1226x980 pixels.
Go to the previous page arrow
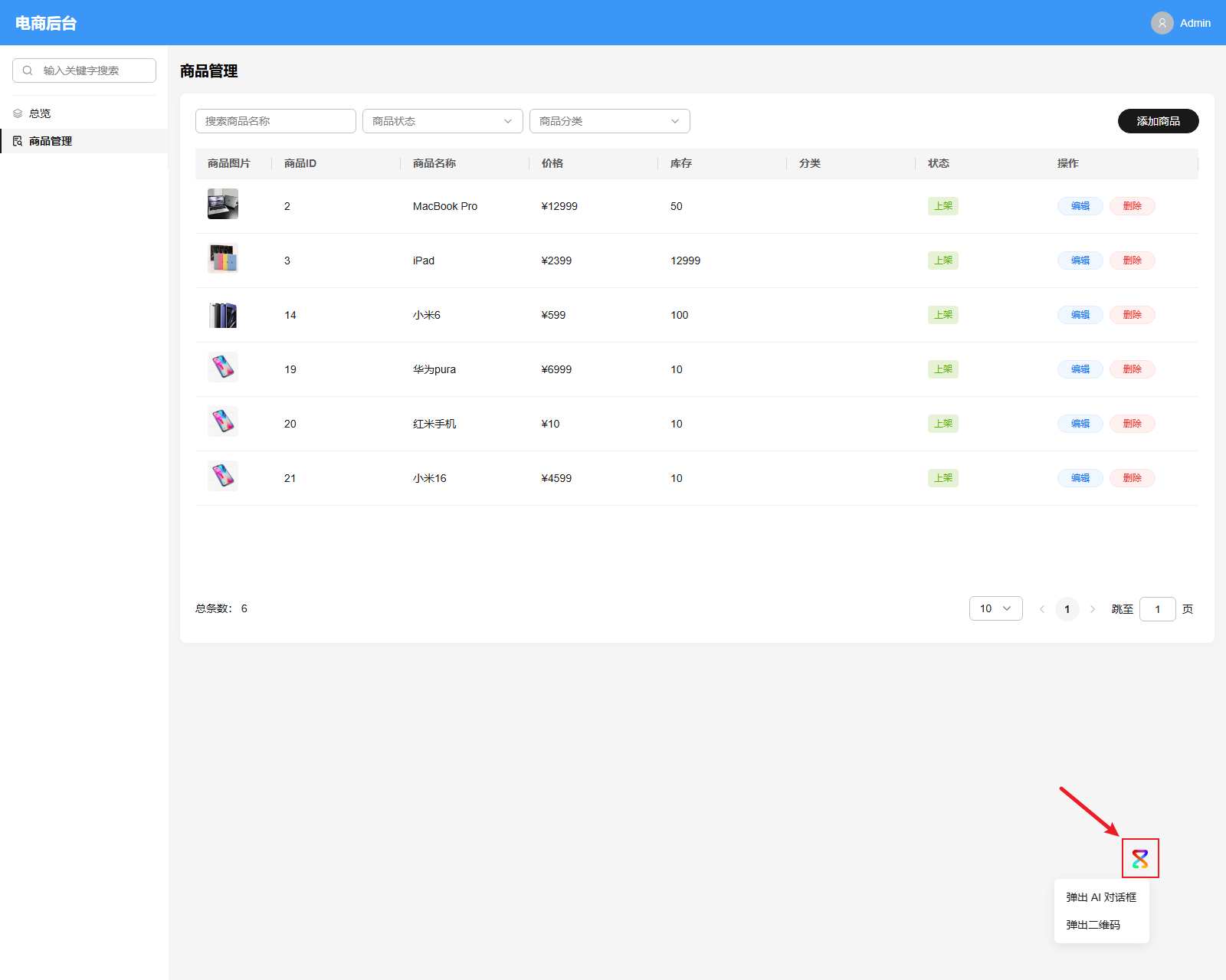(1042, 609)
